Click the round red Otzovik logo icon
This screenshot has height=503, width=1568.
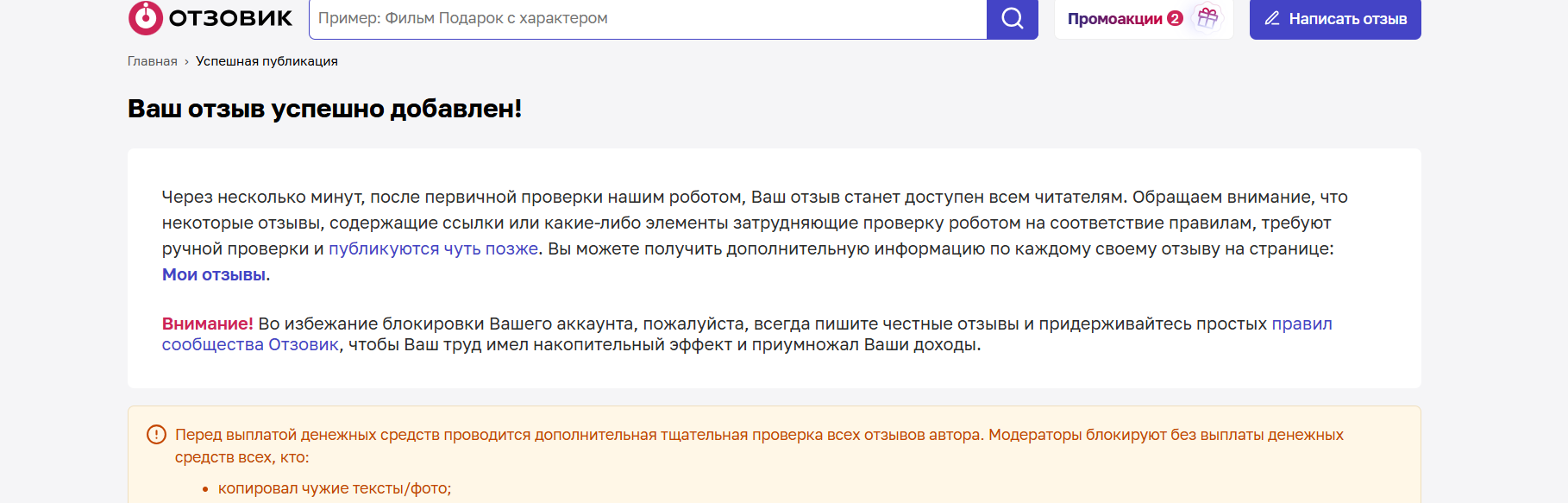pyautogui.click(x=145, y=17)
